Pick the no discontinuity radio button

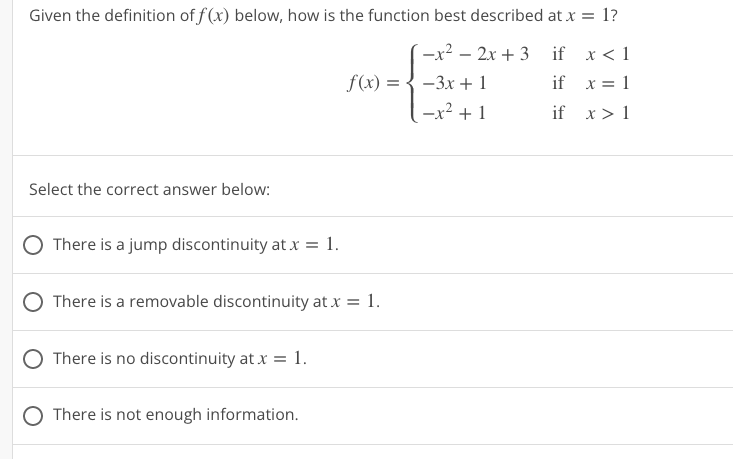click(x=33, y=359)
